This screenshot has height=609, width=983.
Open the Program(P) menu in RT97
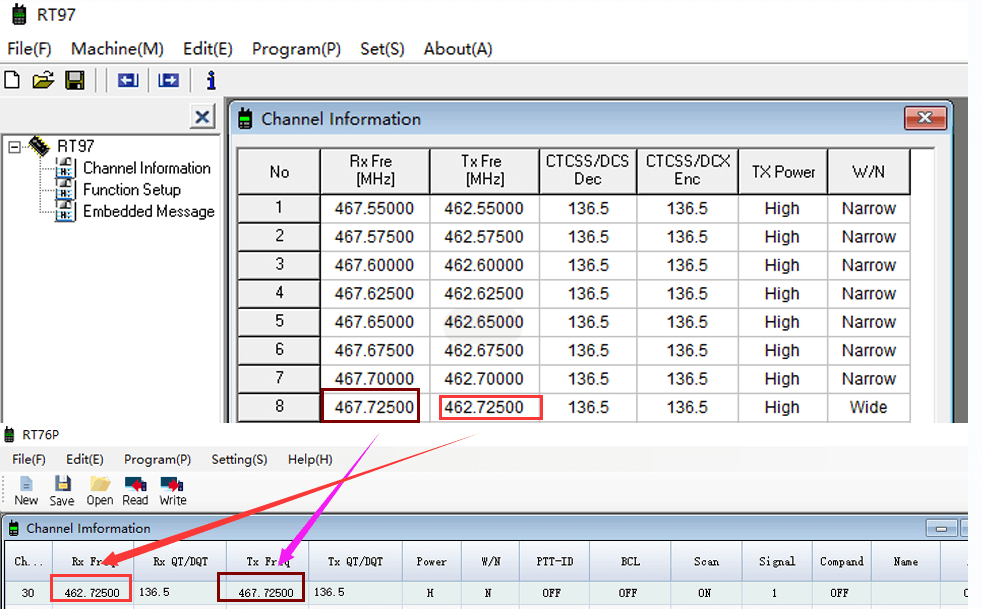pyautogui.click(x=296, y=49)
